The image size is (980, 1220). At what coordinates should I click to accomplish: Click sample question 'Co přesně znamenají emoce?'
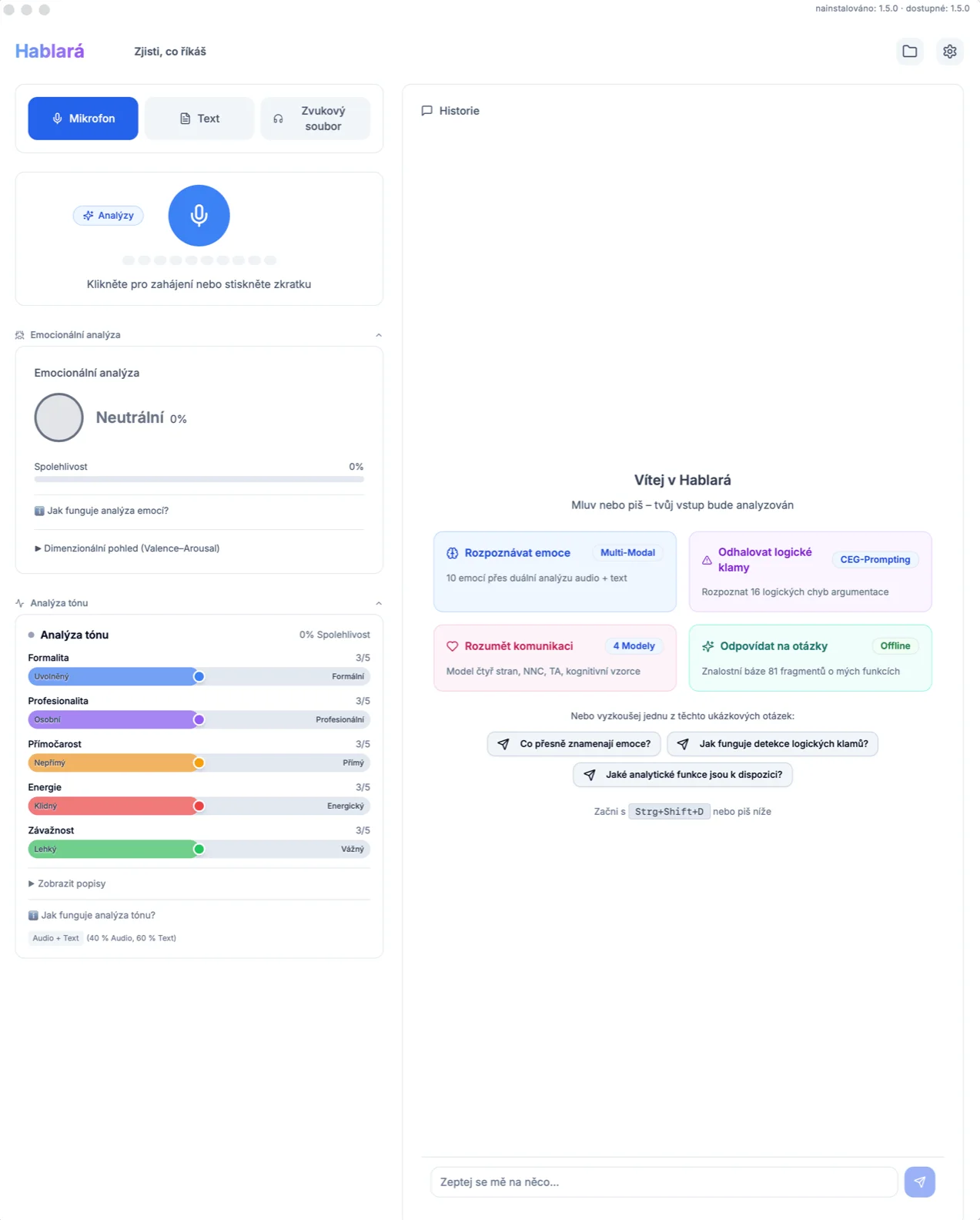(574, 744)
